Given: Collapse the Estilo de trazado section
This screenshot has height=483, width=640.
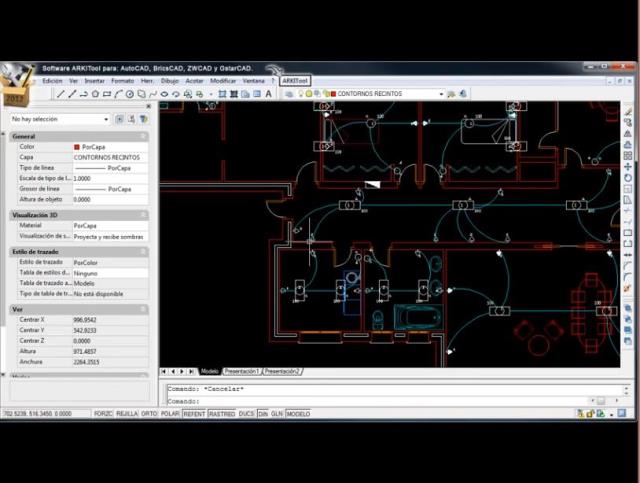Looking at the screenshot, I should 143,252.
